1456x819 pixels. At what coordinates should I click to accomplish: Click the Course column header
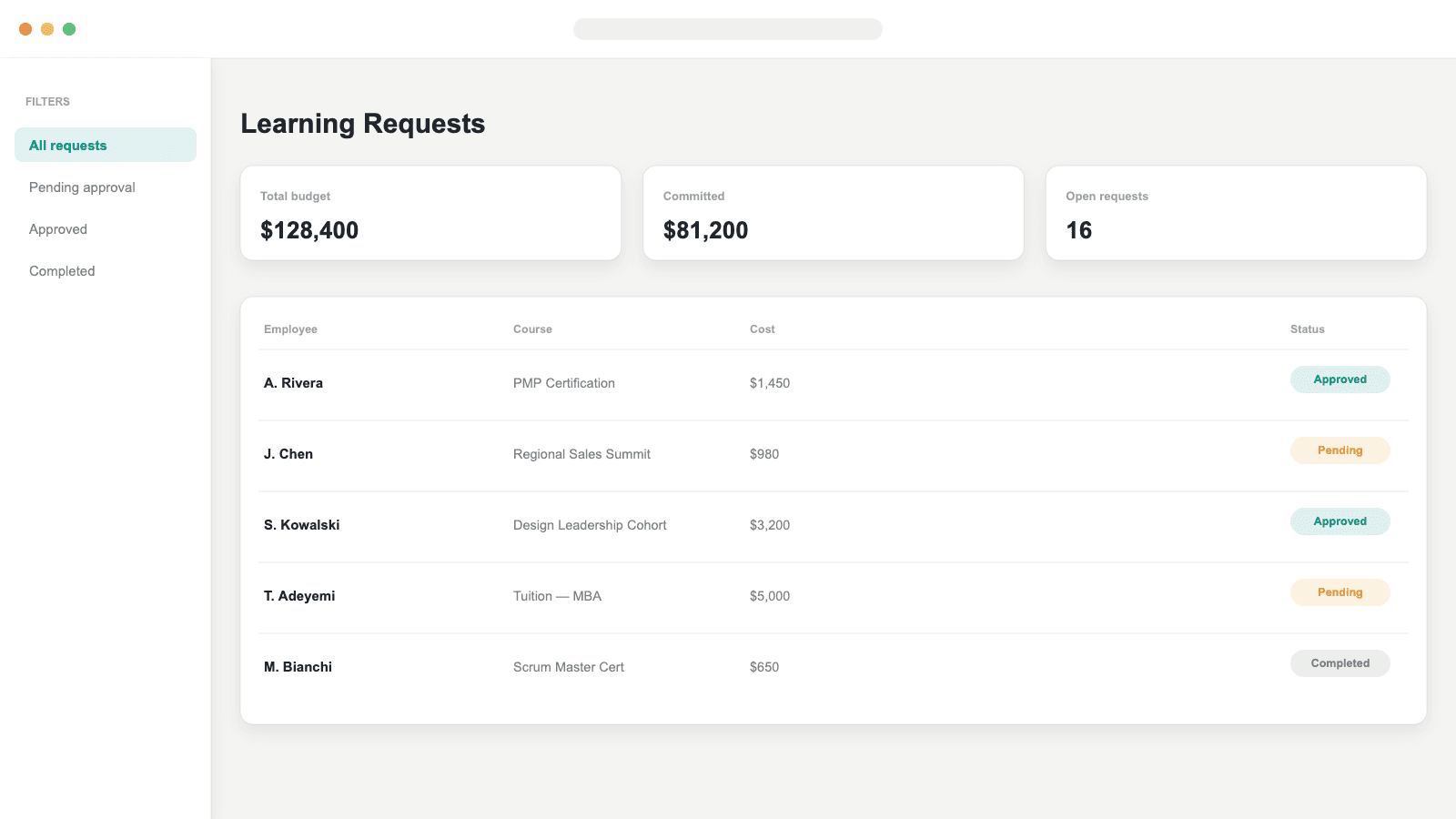click(x=532, y=329)
